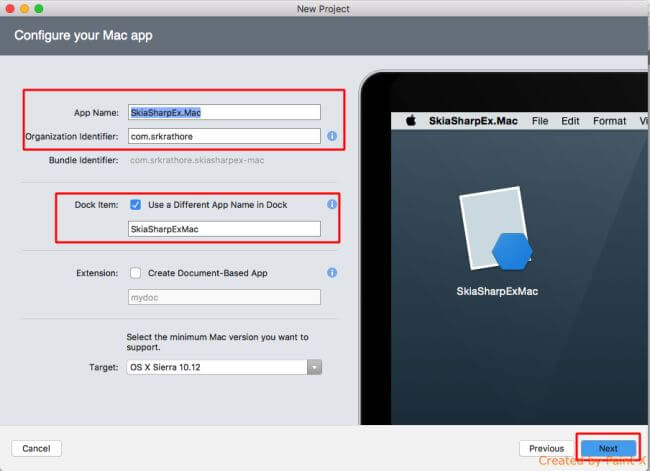Screen dimensions: 650x471
Task: Click the Organization Identifier info icon
Action: (x=332, y=136)
